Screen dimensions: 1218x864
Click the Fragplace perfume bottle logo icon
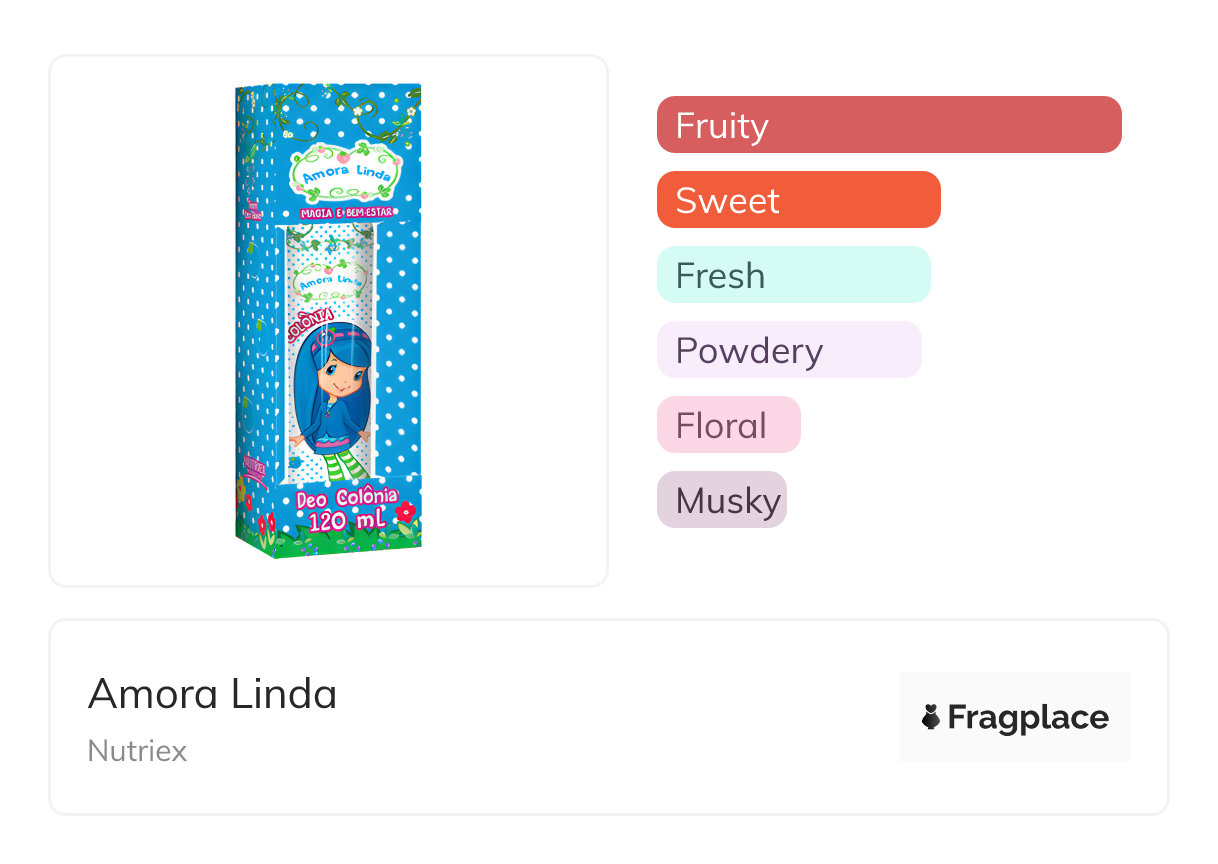click(931, 717)
